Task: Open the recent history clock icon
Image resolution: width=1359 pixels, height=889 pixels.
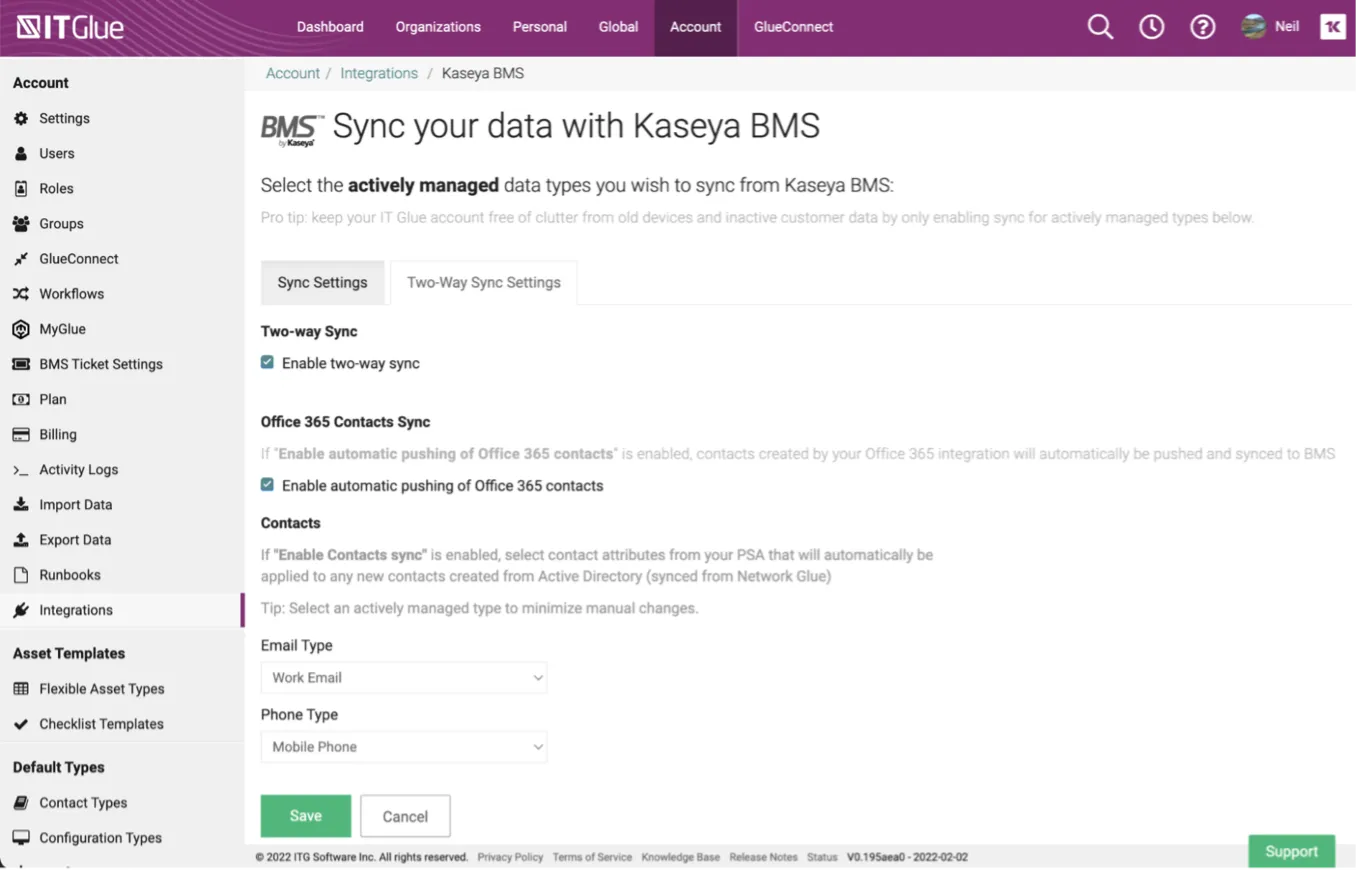Action: pos(1151,27)
